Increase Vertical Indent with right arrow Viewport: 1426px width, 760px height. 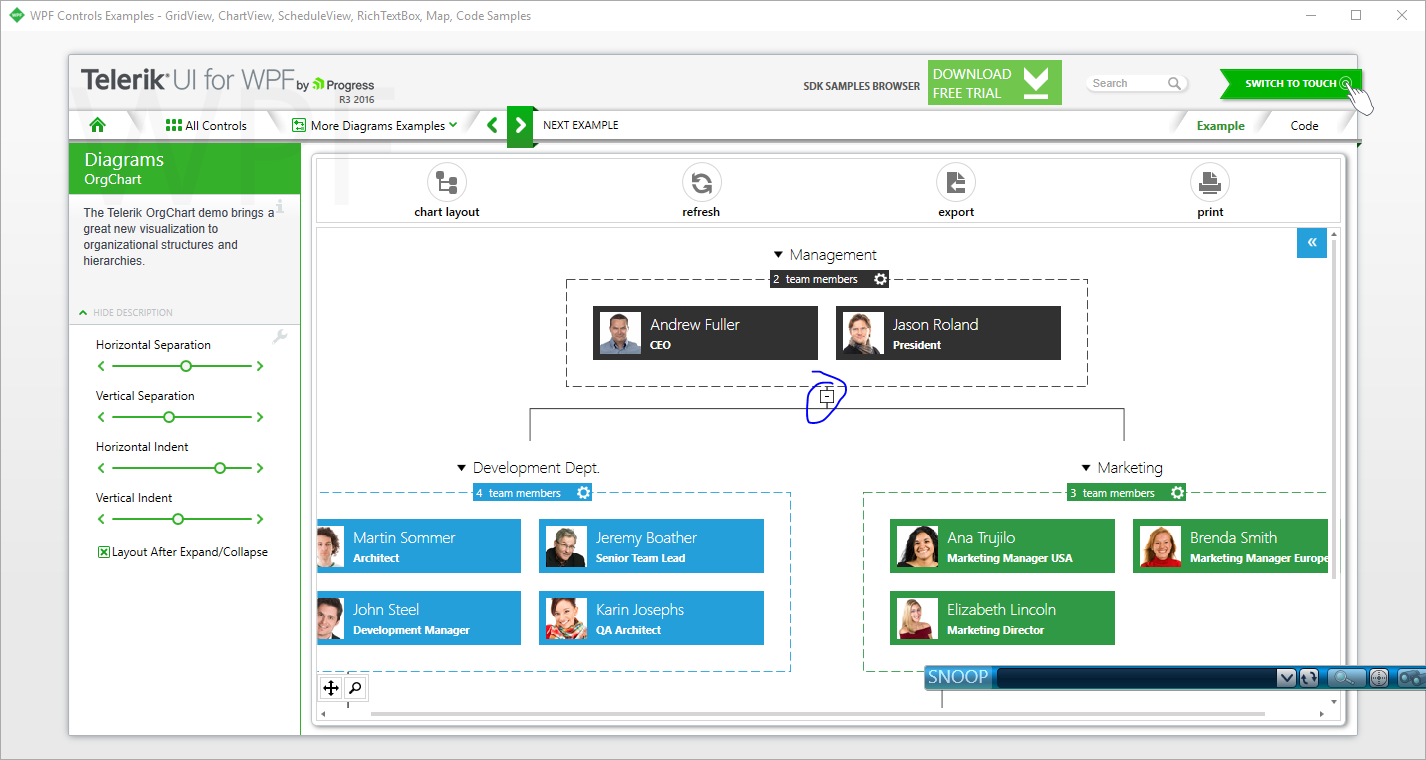(x=260, y=519)
